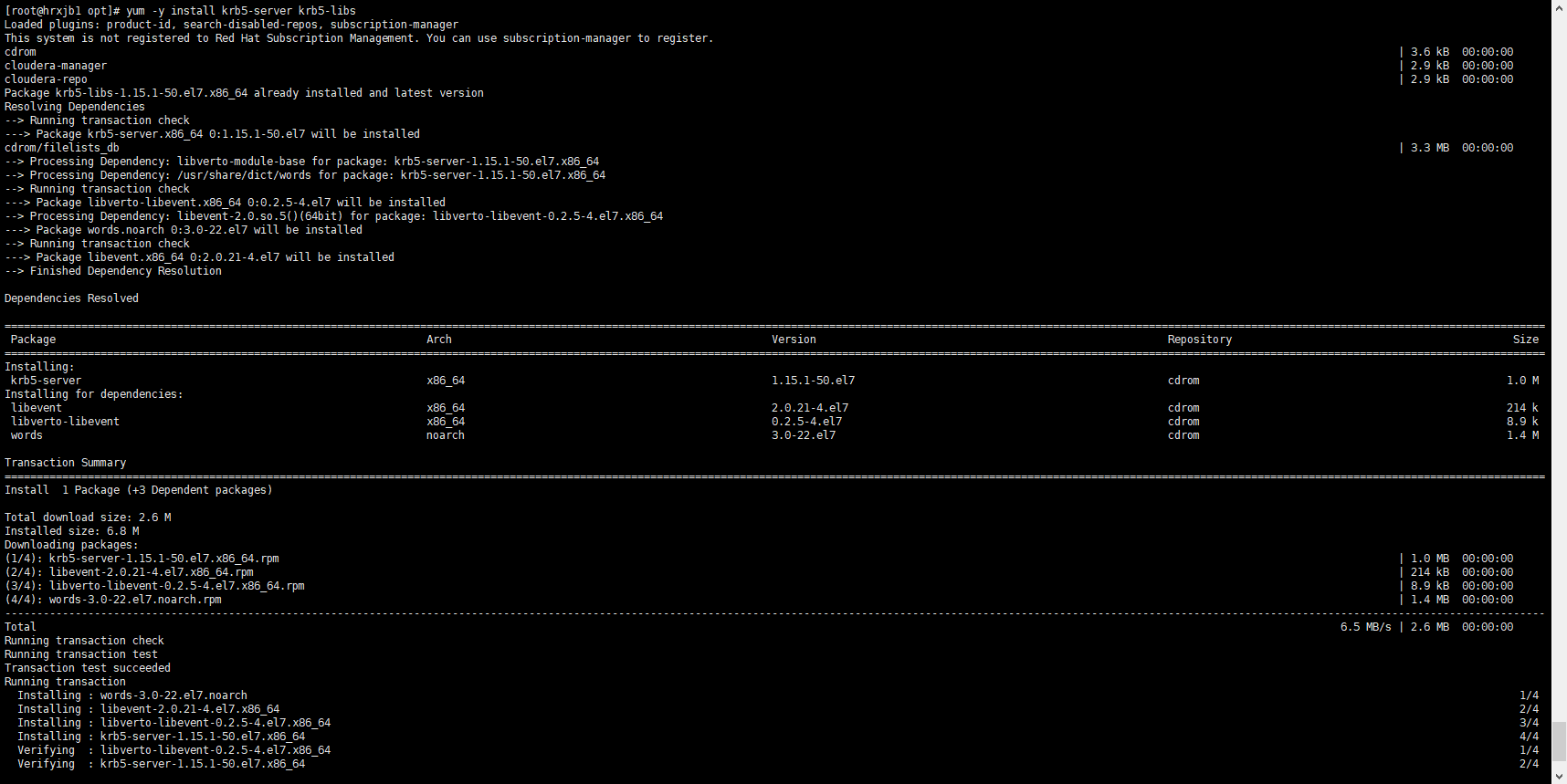Click the '/usr/share/dict/words' dependency line
Image resolution: width=1567 pixels, height=784 pixels.
(x=305, y=175)
